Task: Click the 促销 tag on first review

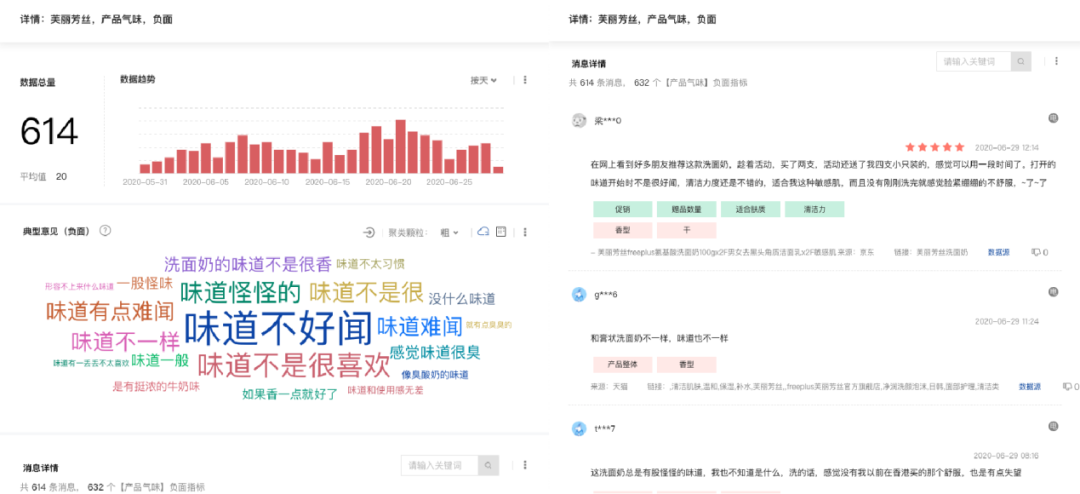Action: click(x=622, y=209)
